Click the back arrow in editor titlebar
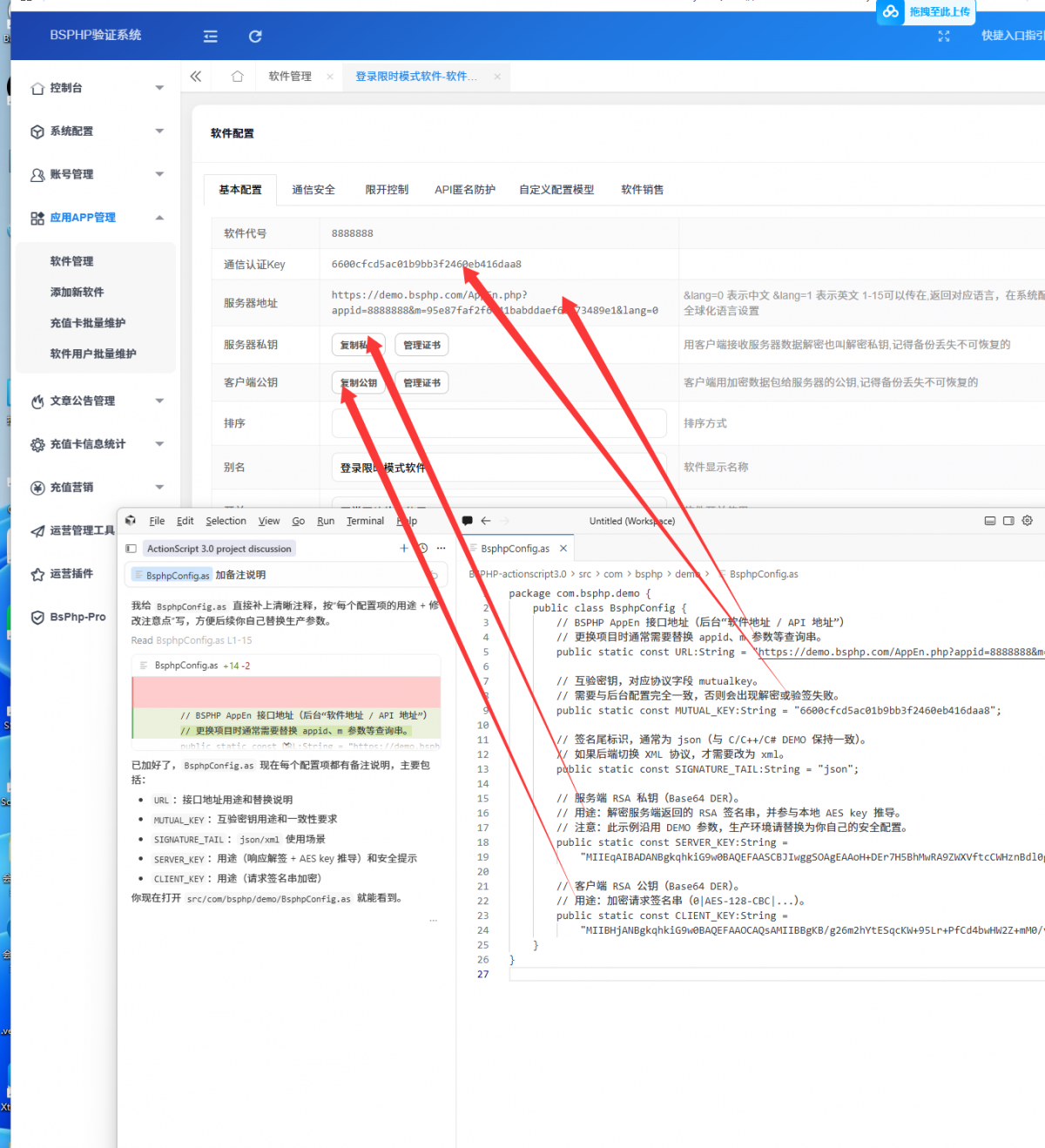 [x=486, y=521]
